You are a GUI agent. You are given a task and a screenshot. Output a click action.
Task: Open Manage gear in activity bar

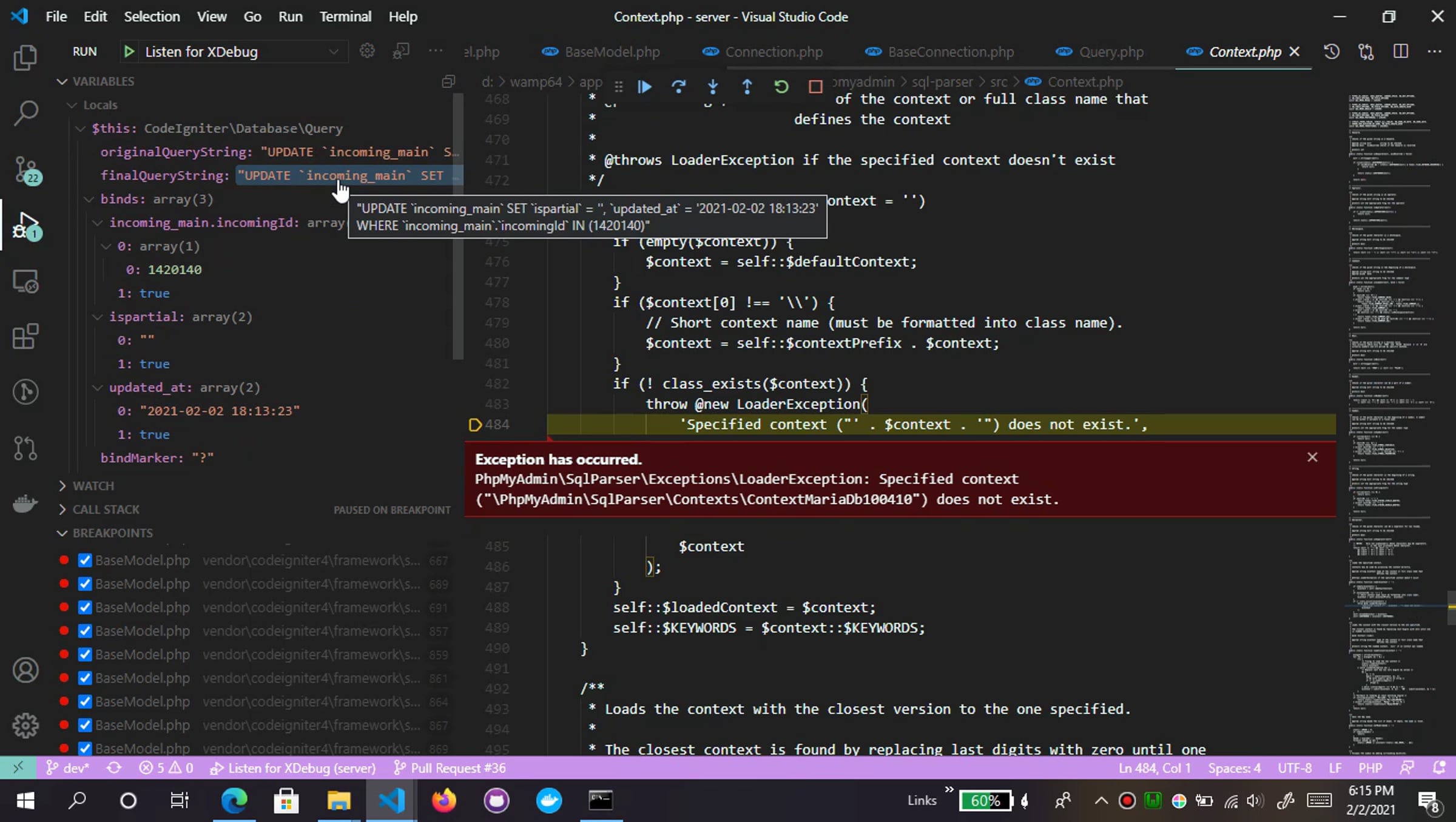[x=25, y=725]
